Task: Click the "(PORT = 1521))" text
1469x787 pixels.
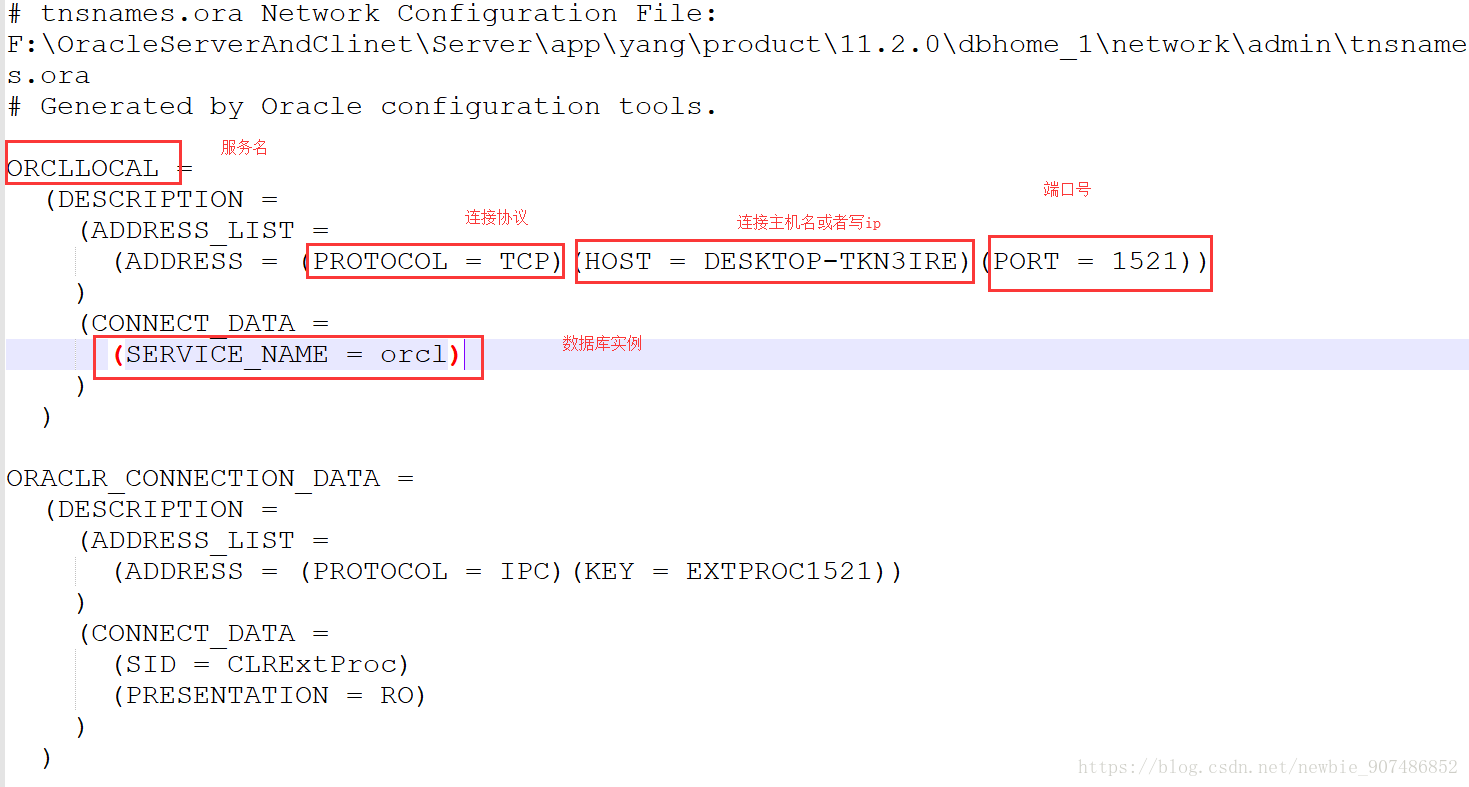Action: [x=1094, y=262]
